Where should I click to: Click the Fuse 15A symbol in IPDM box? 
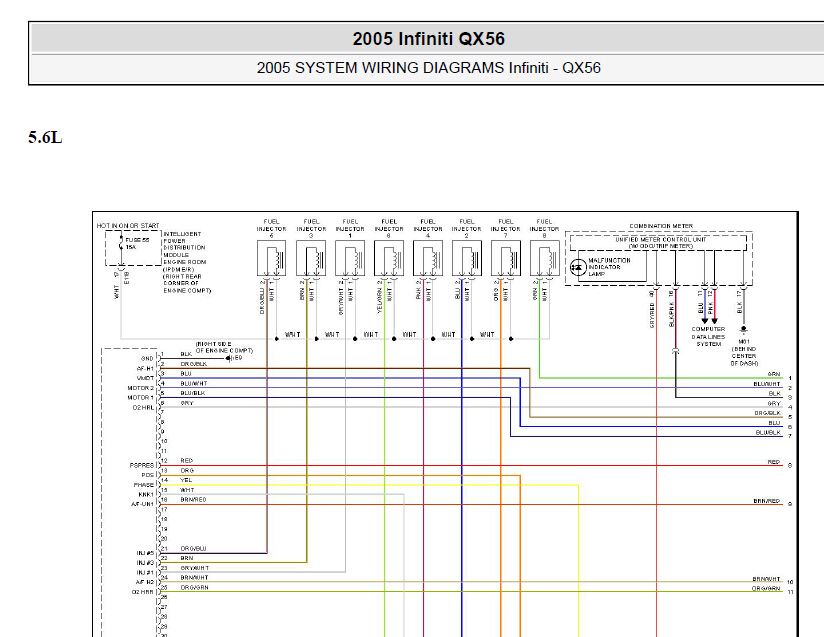tap(121, 243)
